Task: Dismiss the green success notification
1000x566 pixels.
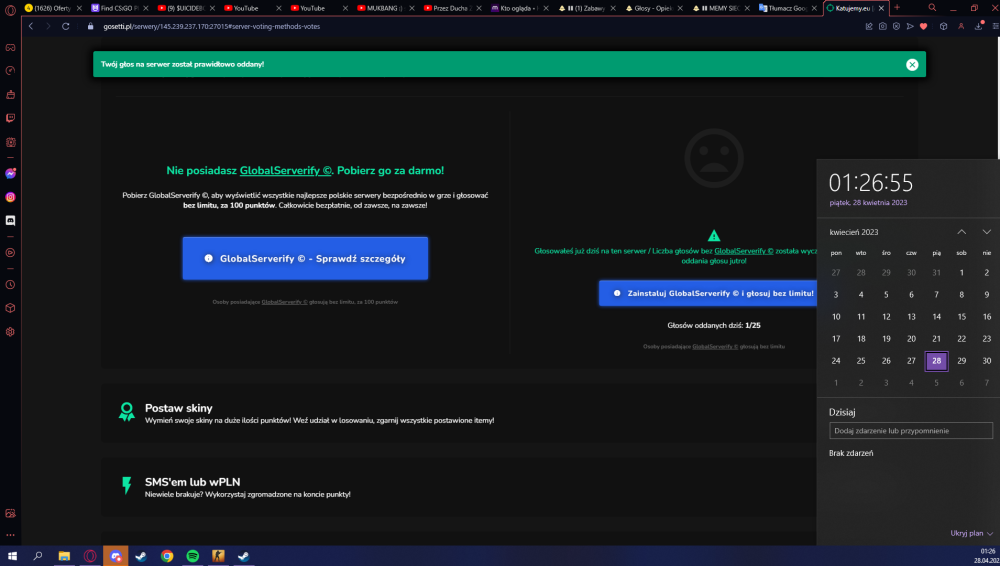Action: [x=912, y=64]
